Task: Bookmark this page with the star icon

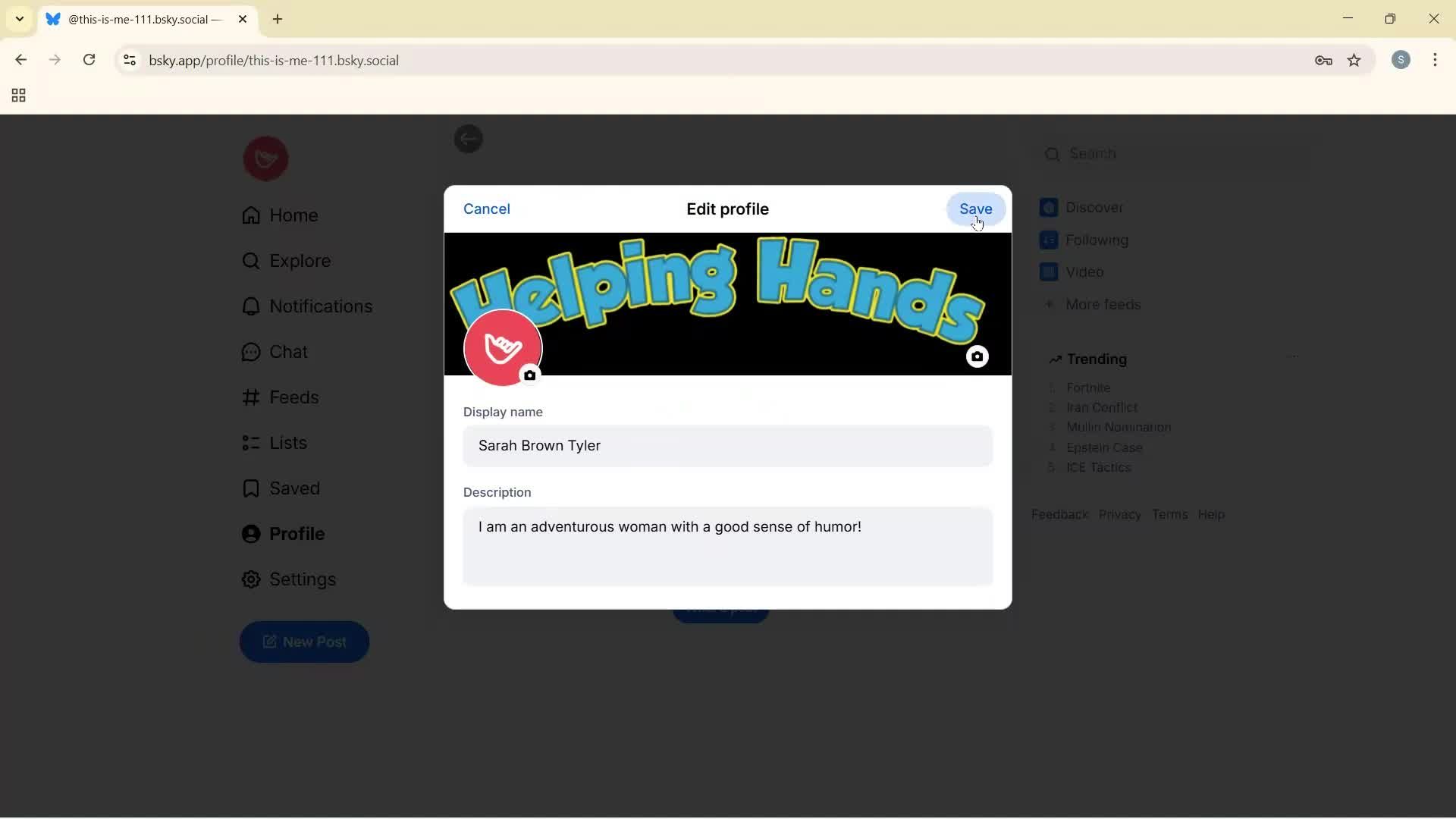Action: [x=1355, y=61]
